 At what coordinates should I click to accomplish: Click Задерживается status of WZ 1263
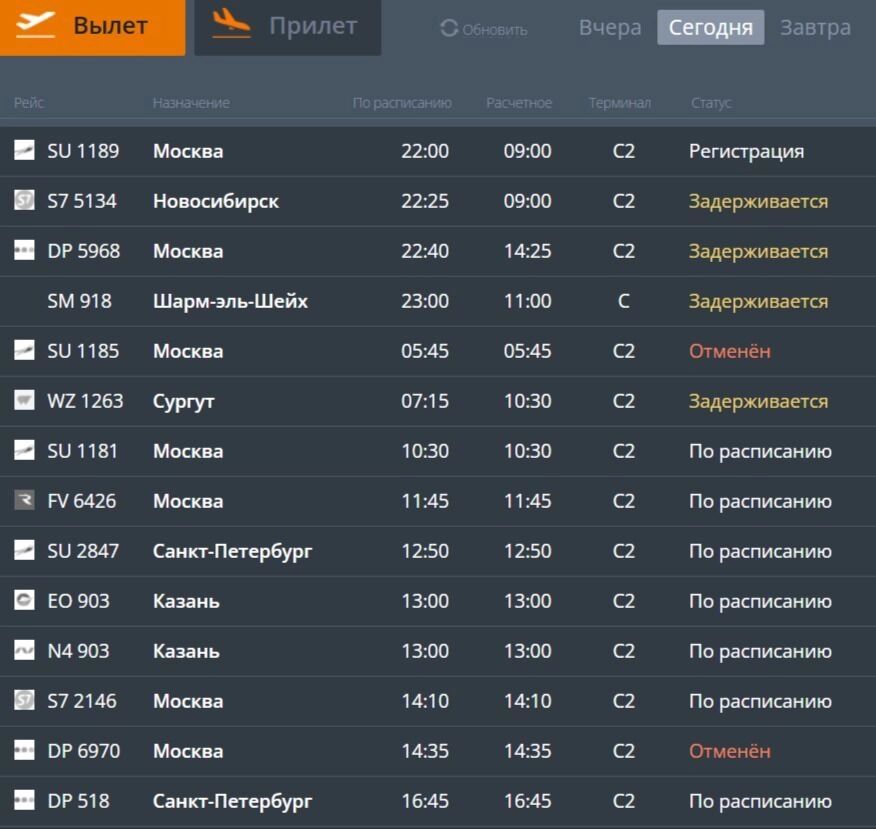click(758, 402)
